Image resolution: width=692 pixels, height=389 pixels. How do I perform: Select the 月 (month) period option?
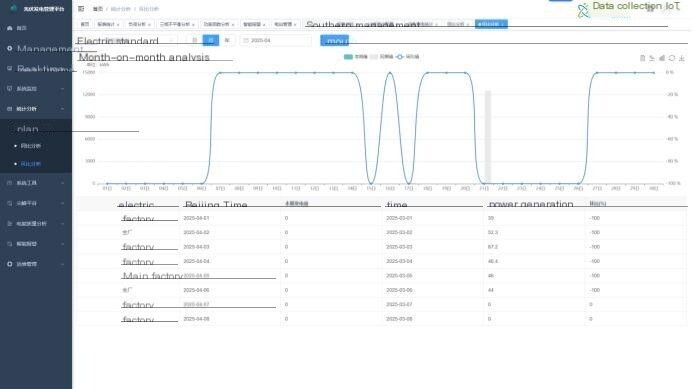tap(211, 40)
